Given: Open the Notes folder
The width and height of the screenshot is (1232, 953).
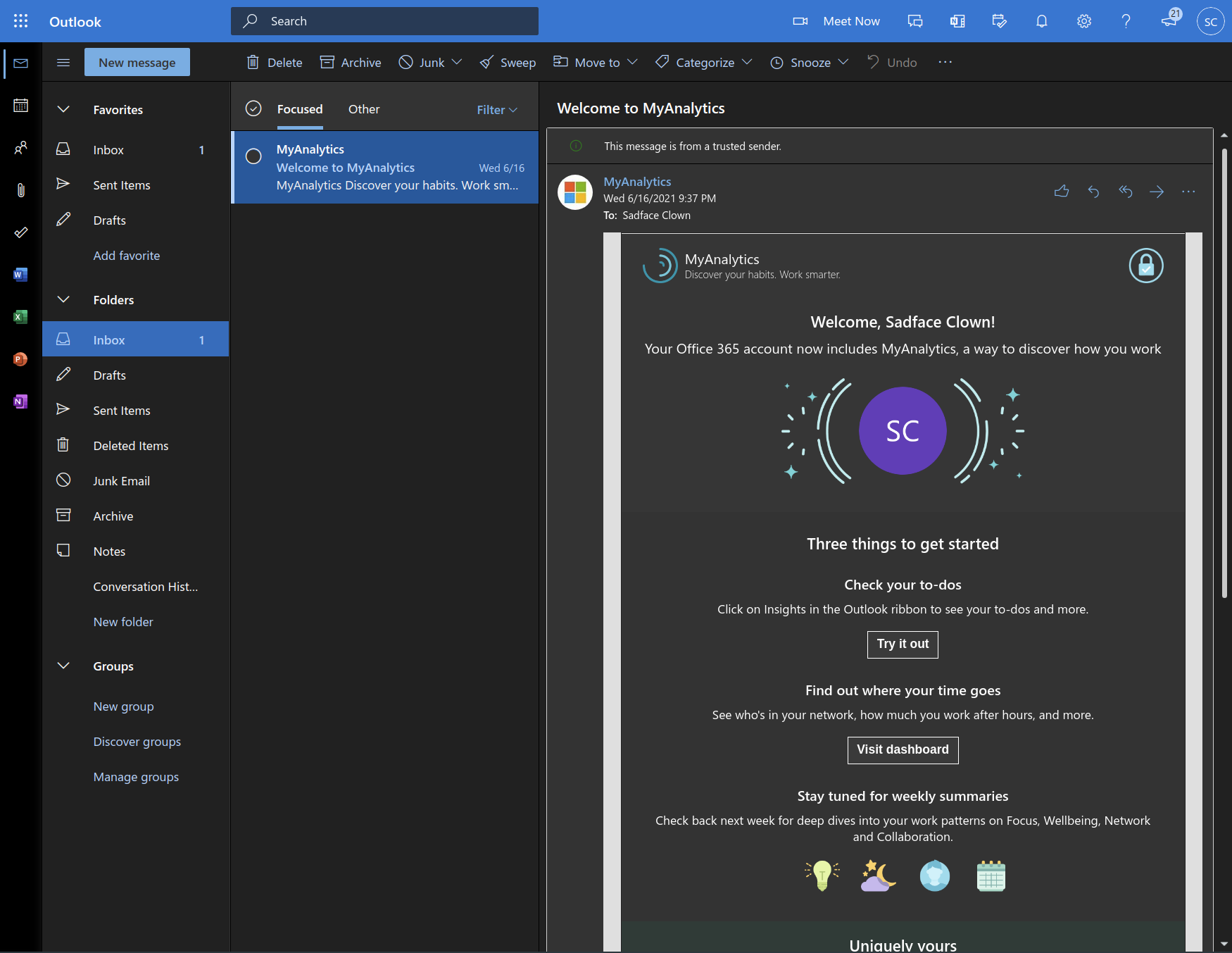Looking at the screenshot, I should pos(136,552).
